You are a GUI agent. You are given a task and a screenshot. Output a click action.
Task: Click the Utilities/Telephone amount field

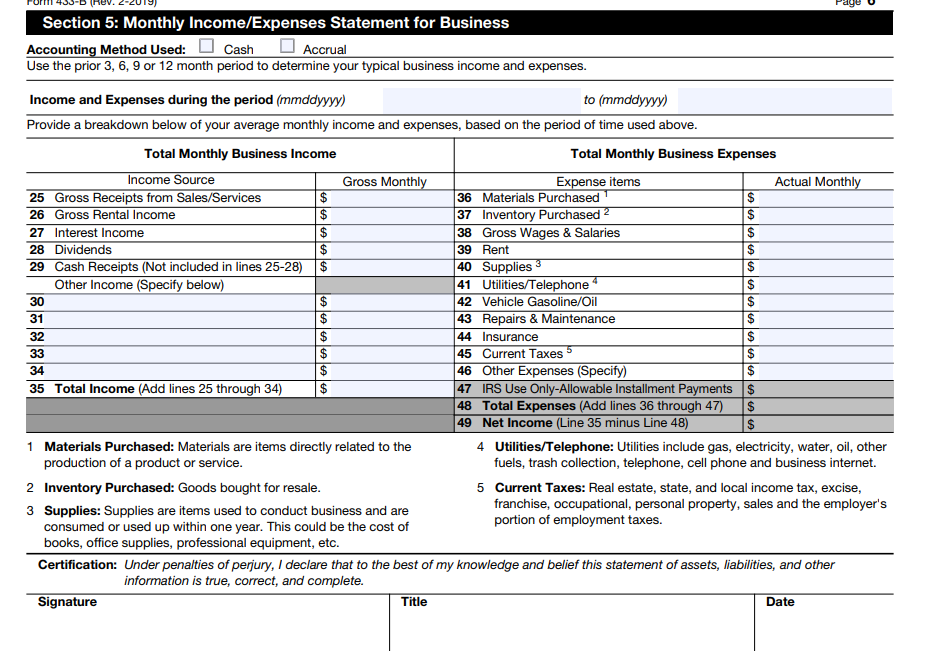point(824,285)
